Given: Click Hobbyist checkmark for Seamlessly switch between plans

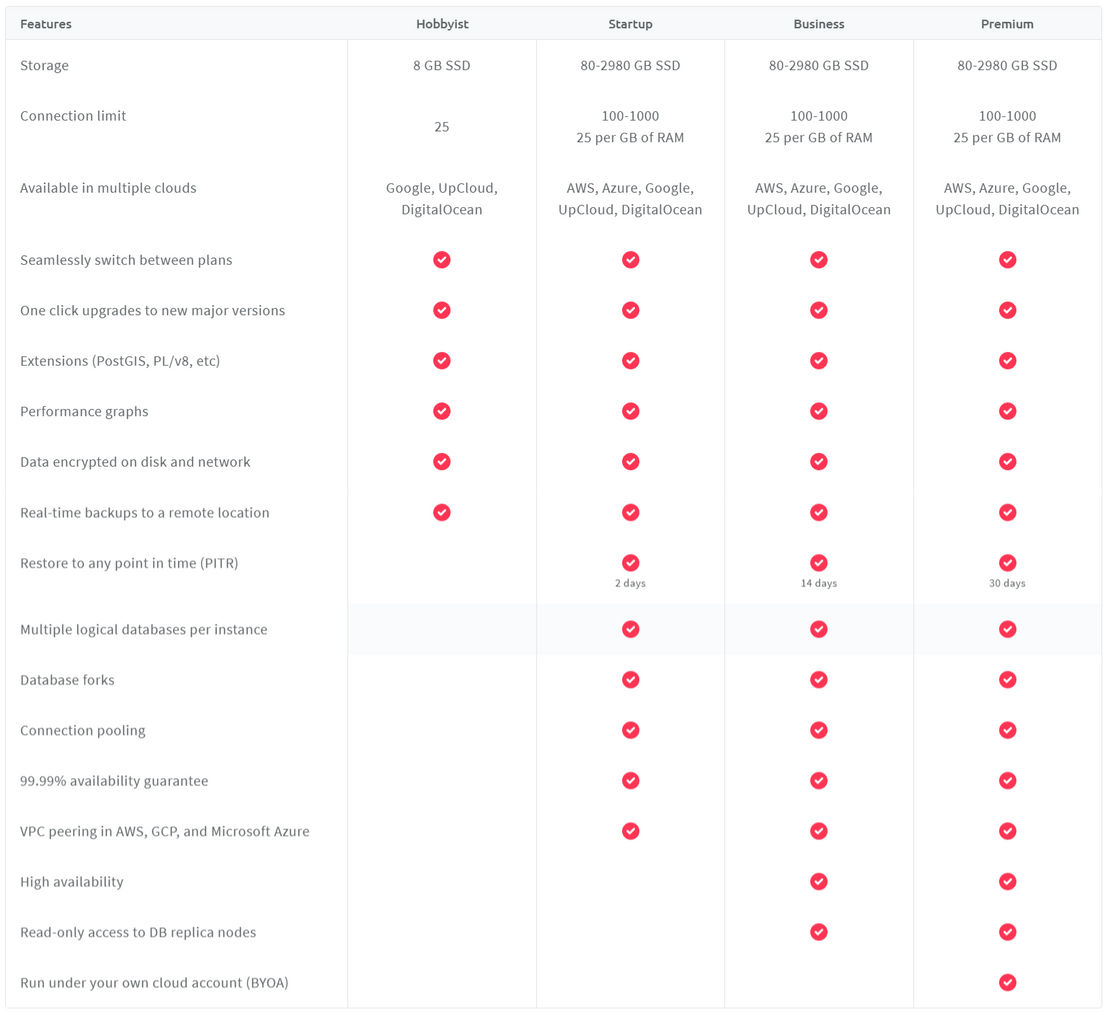Looking at the screenshot, I should point(442,260).
